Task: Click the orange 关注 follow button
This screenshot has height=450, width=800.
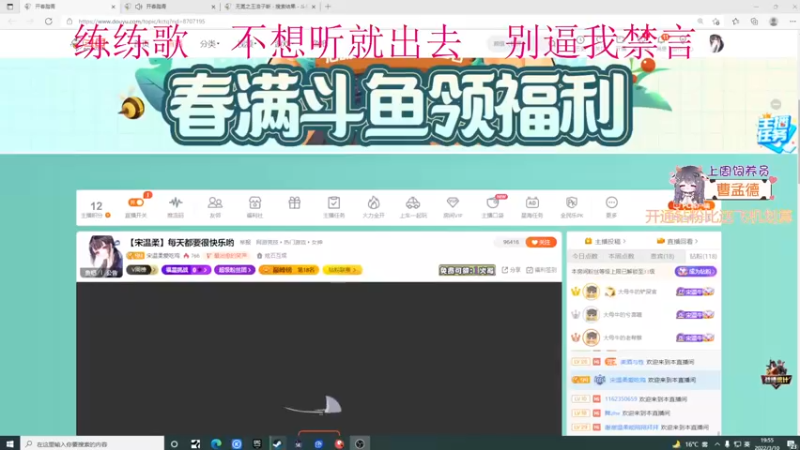Action: point(541,242)
